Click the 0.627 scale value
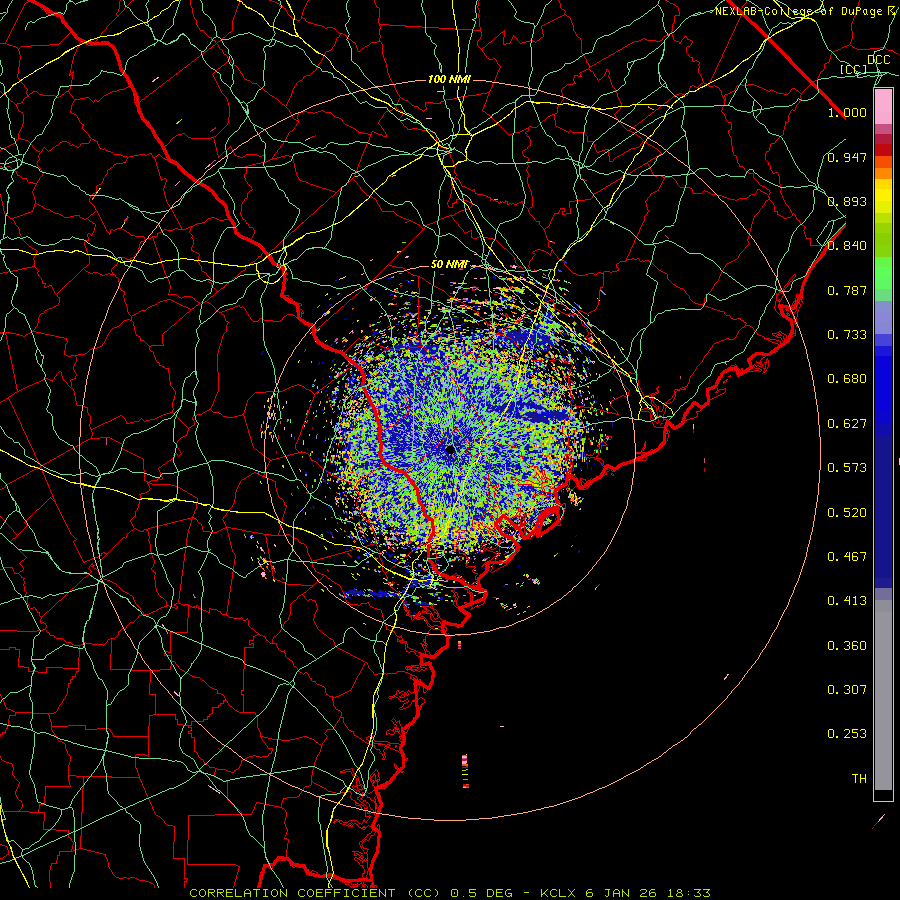Screen dimensions: 900x900 click(x=847, y=424)
